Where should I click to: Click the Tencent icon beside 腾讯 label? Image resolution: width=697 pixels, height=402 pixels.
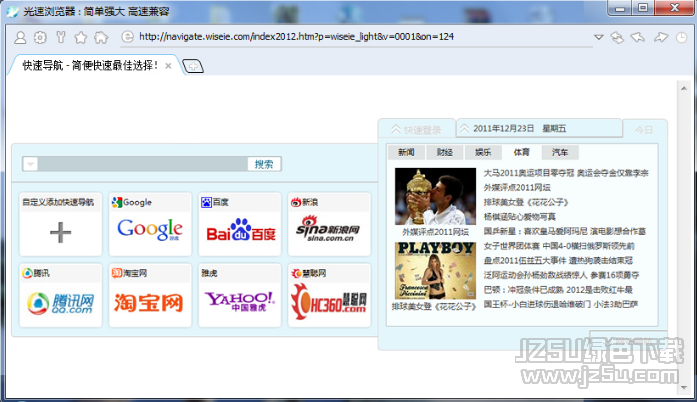27,273
